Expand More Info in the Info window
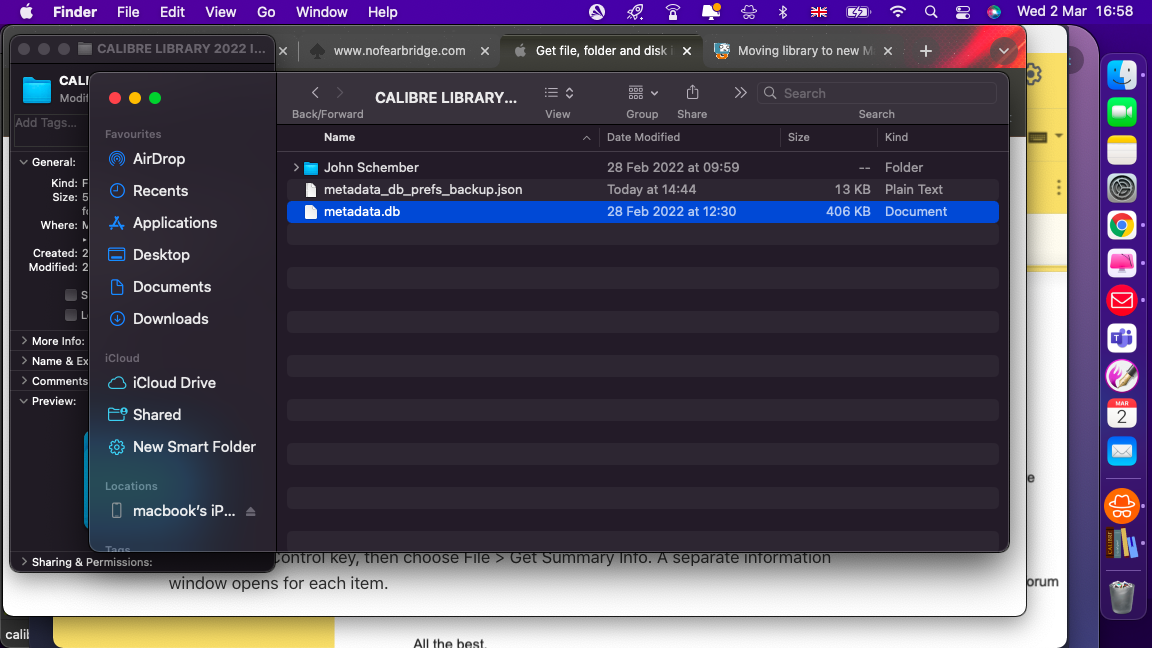 point(24,341)
